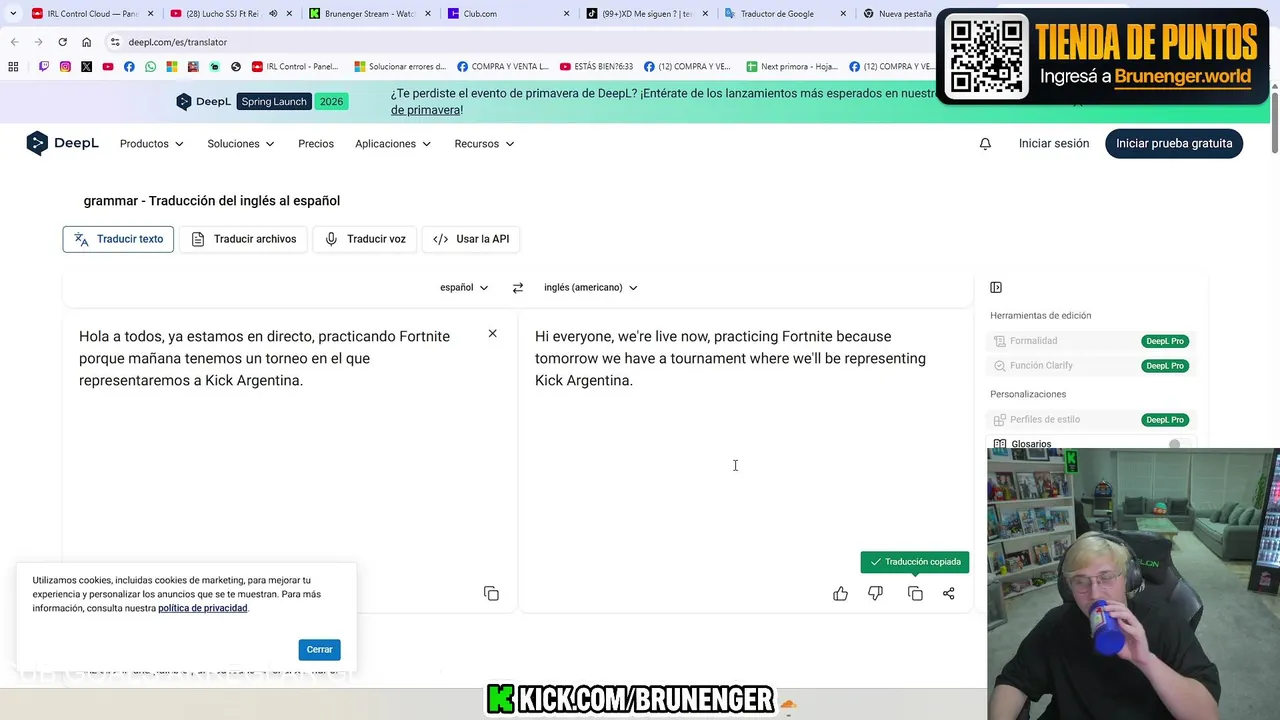The image size is (1280, 720).
Task: Switch to XD Me siguen TikTok tab
Action: 646,14
